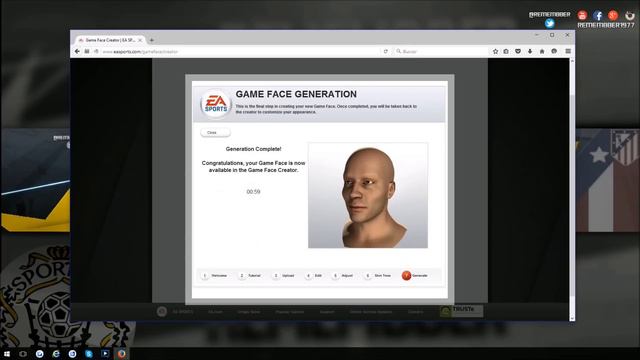The height and width of the screenshot is (360, 640).
Task: Close the Game Face Creator tab
Action: 140,40
